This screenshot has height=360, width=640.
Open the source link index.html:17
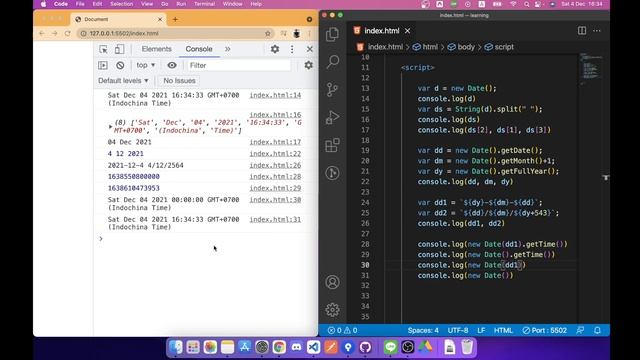(276, 142)
